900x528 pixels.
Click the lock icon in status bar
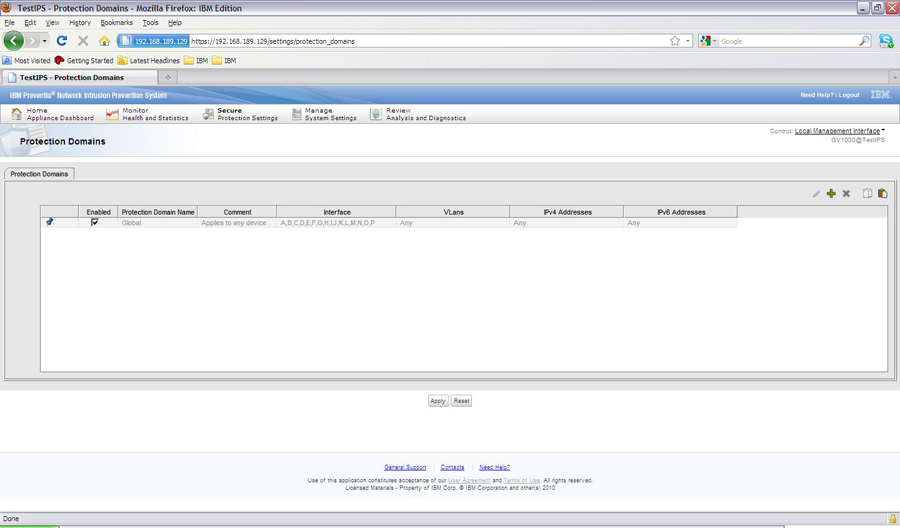(x=893, y=518)
